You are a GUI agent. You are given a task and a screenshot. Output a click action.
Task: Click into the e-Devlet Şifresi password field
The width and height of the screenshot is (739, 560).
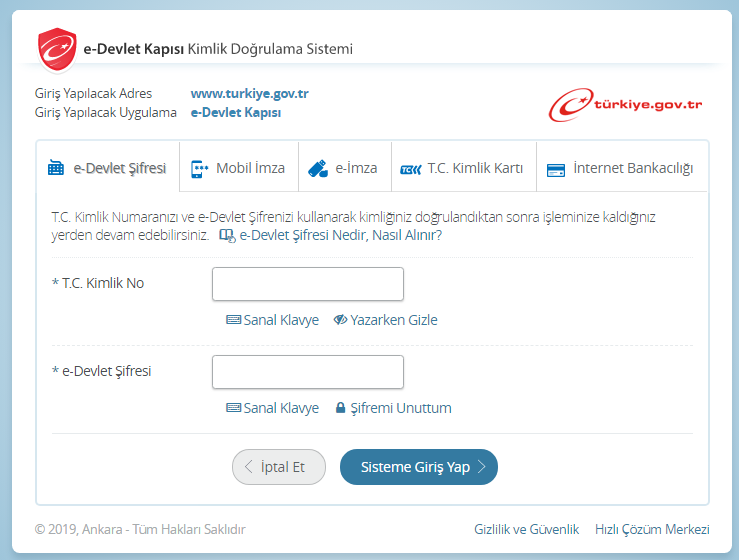[x=308, y=372]
